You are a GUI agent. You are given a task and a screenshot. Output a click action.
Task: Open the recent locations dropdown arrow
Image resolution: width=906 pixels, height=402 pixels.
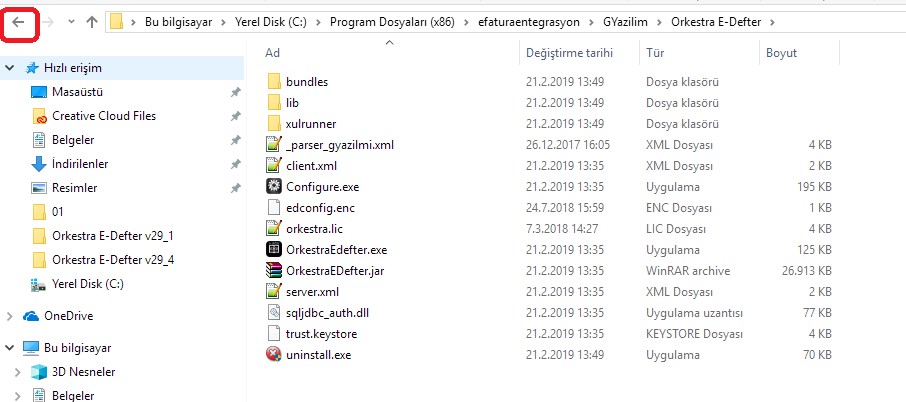[x=72, y=22]
